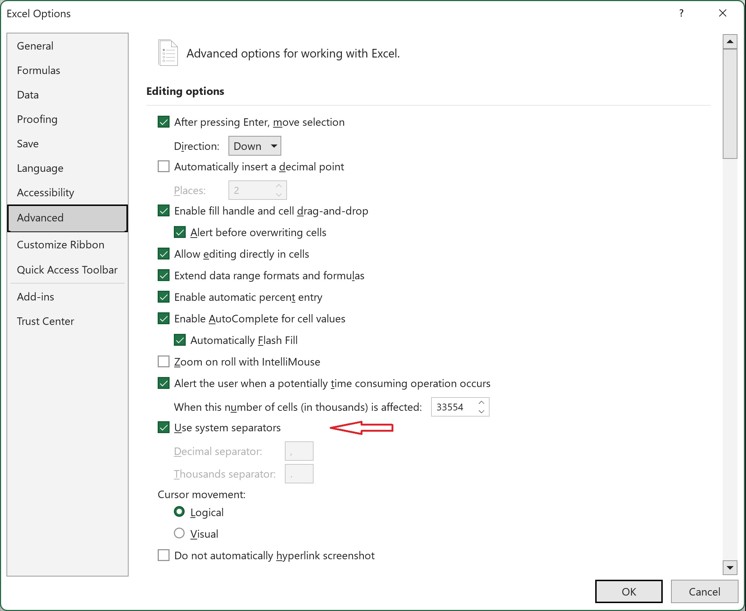Screen dimensions: 746x611
Task: Open Help with the question mark button
Action: [x=681, y=13]
